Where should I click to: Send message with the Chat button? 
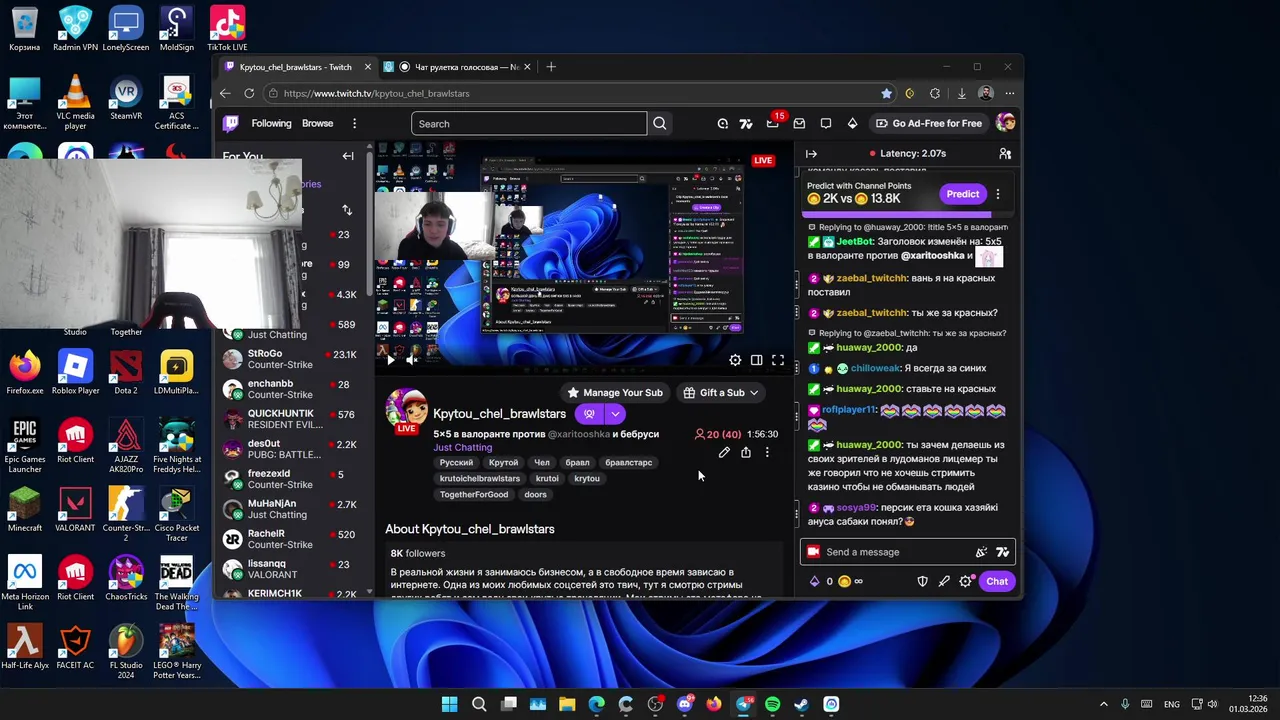coord(997,581)
